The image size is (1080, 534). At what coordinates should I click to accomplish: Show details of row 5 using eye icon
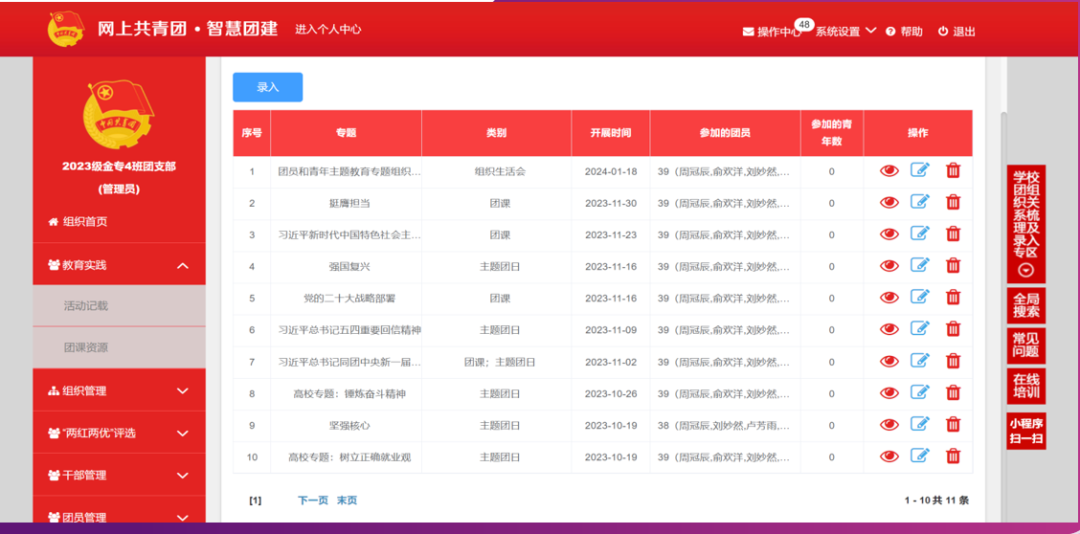click(x=889, y=298)
